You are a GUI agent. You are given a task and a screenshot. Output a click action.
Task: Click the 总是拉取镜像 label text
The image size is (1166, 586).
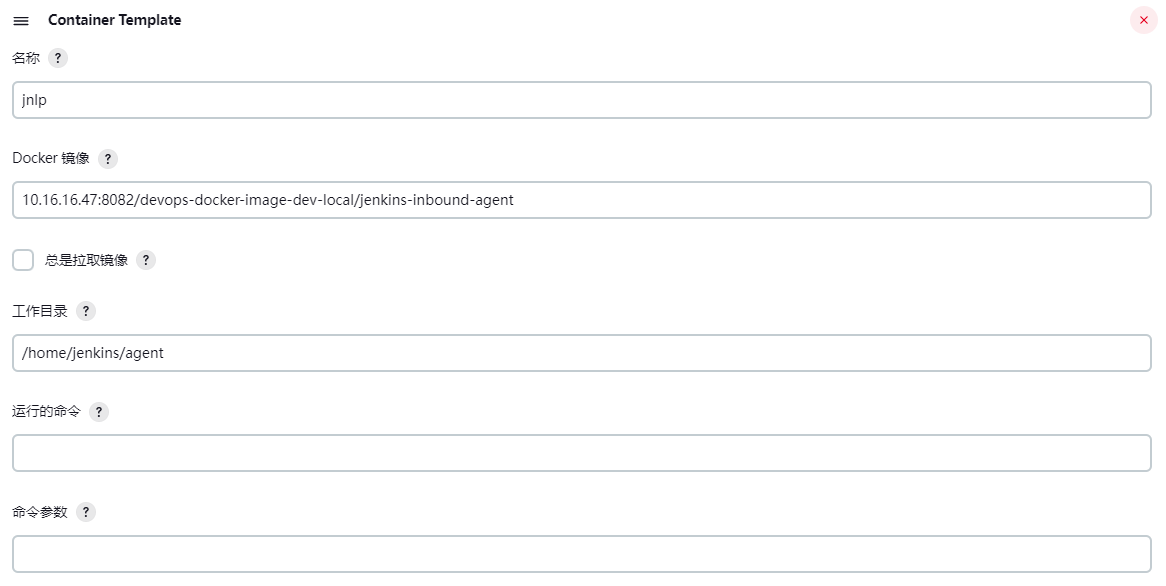pos(86,260)
